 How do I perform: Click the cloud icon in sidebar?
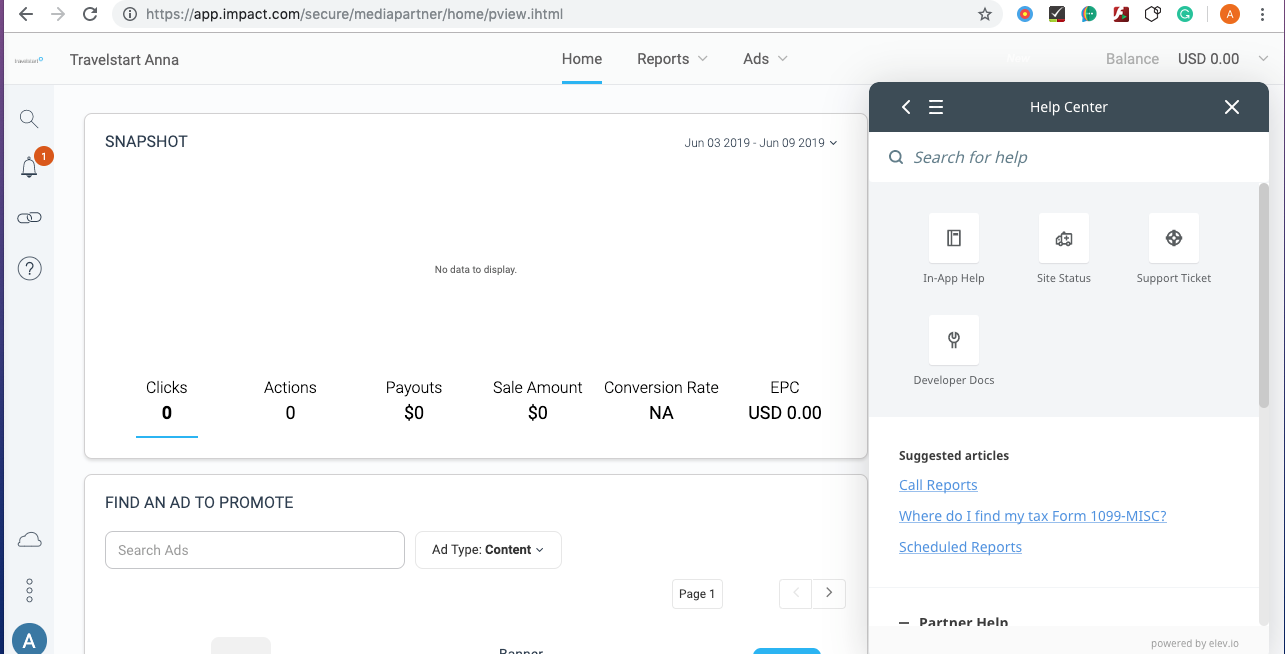coord(30,541)
